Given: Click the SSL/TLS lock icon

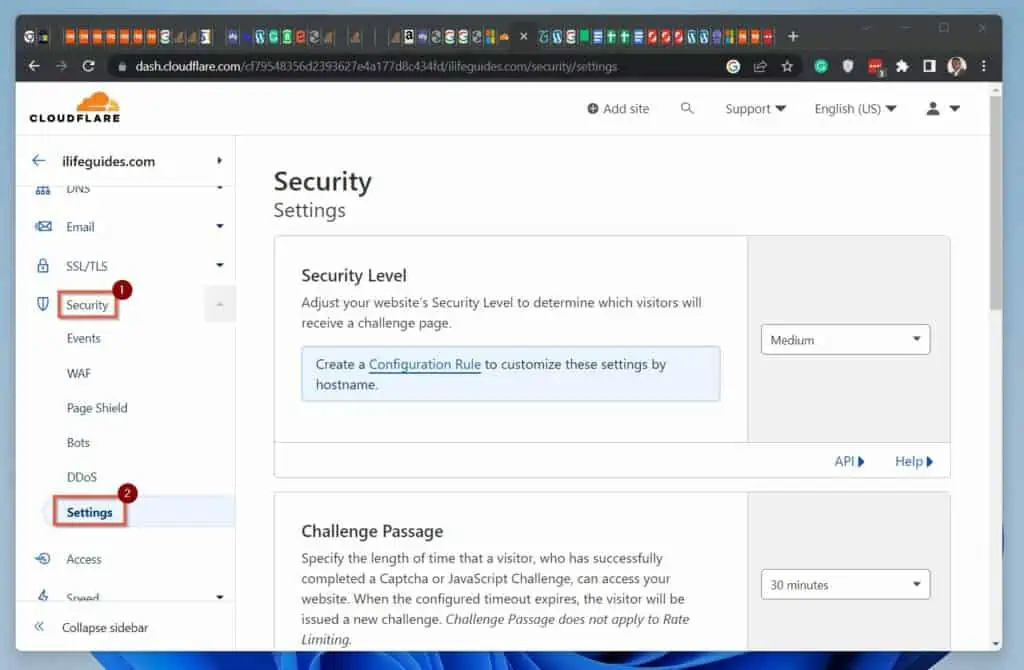Looking at the screenshot, I should [x=42, y=265].
